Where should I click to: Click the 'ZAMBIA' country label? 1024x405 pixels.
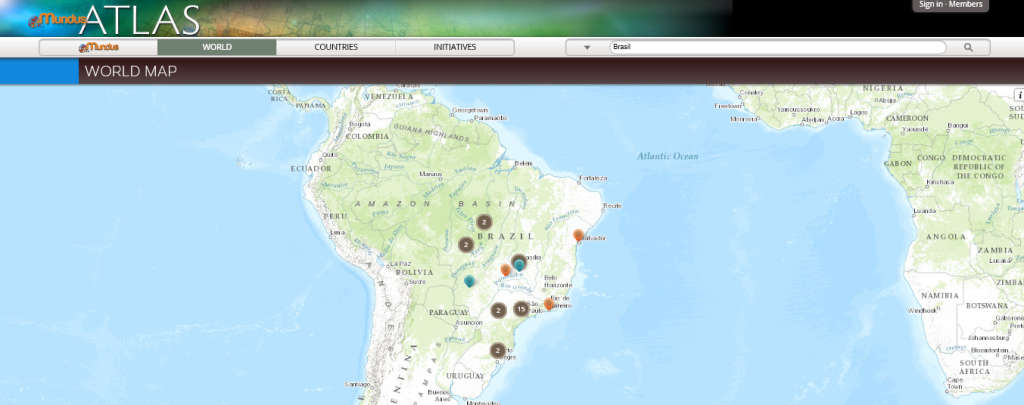click(995, 251)
